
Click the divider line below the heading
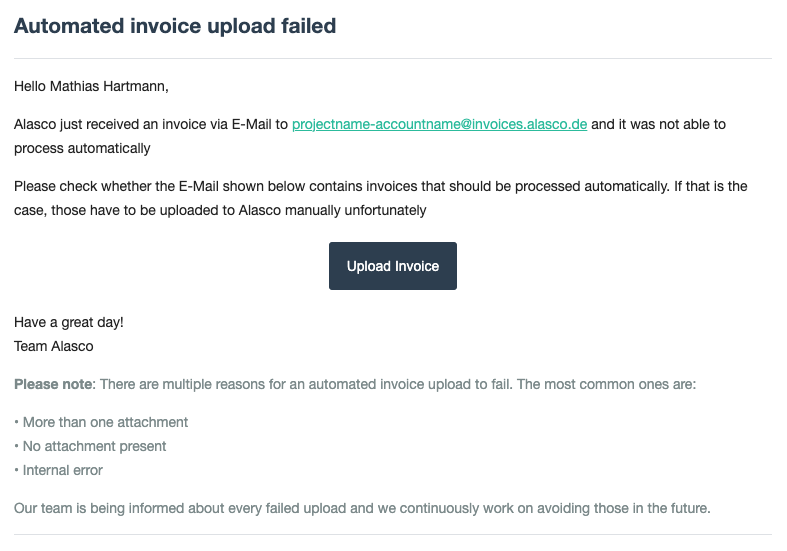click(x=392, y=59)
